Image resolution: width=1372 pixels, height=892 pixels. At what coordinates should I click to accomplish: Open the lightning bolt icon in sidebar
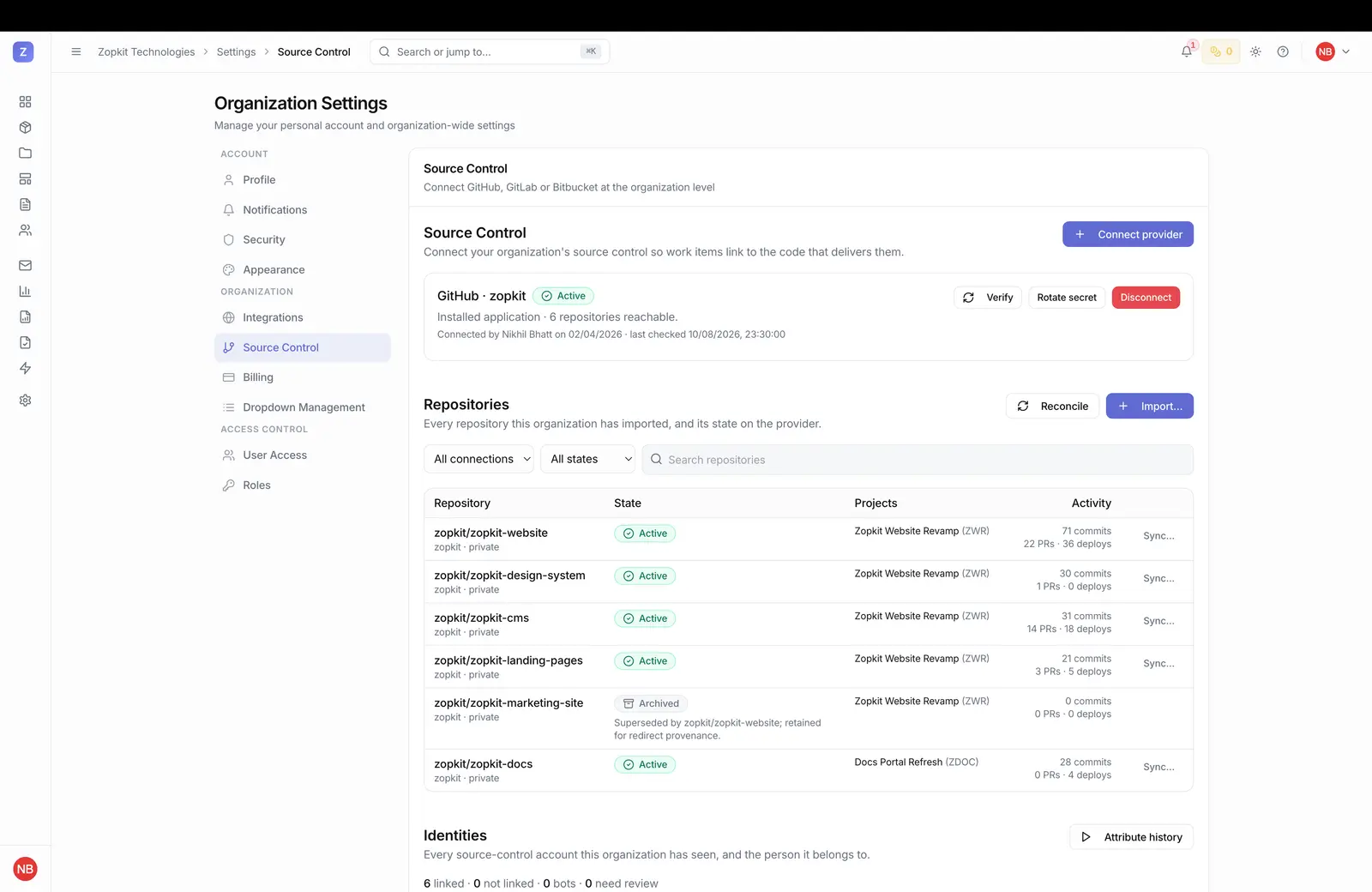point(26,369)
